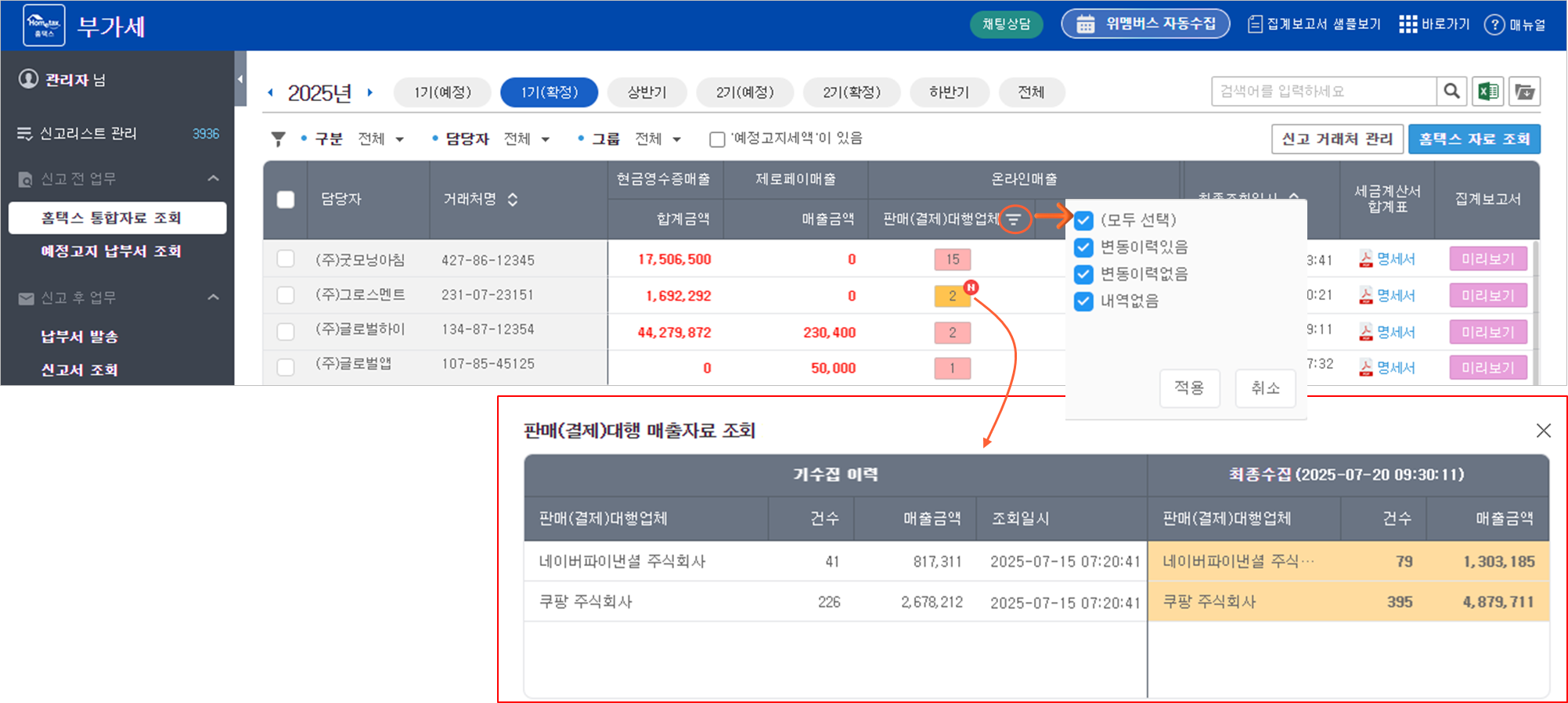The image size is (1568, 703).
Task: Open the 담당자 전체 dropdown
Action: point(527,139)
